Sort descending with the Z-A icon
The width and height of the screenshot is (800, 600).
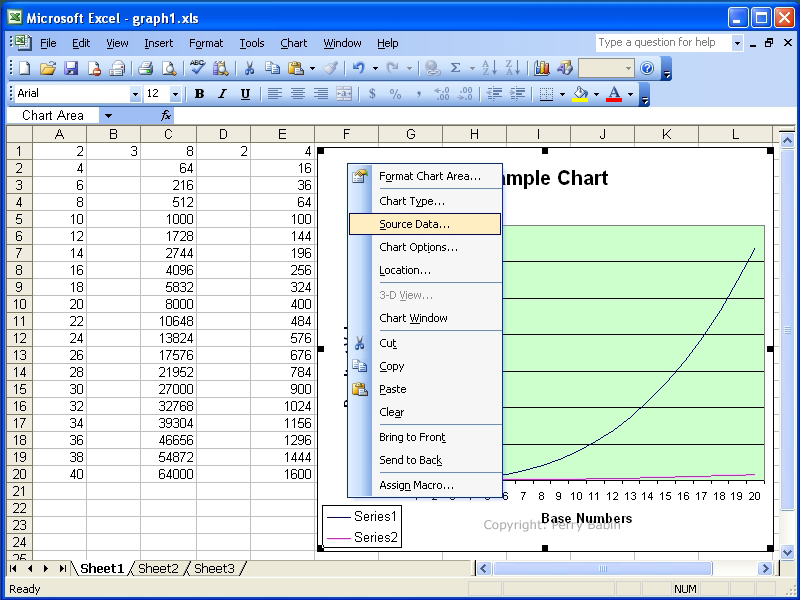pyautogui.click(x=512, y=68)
